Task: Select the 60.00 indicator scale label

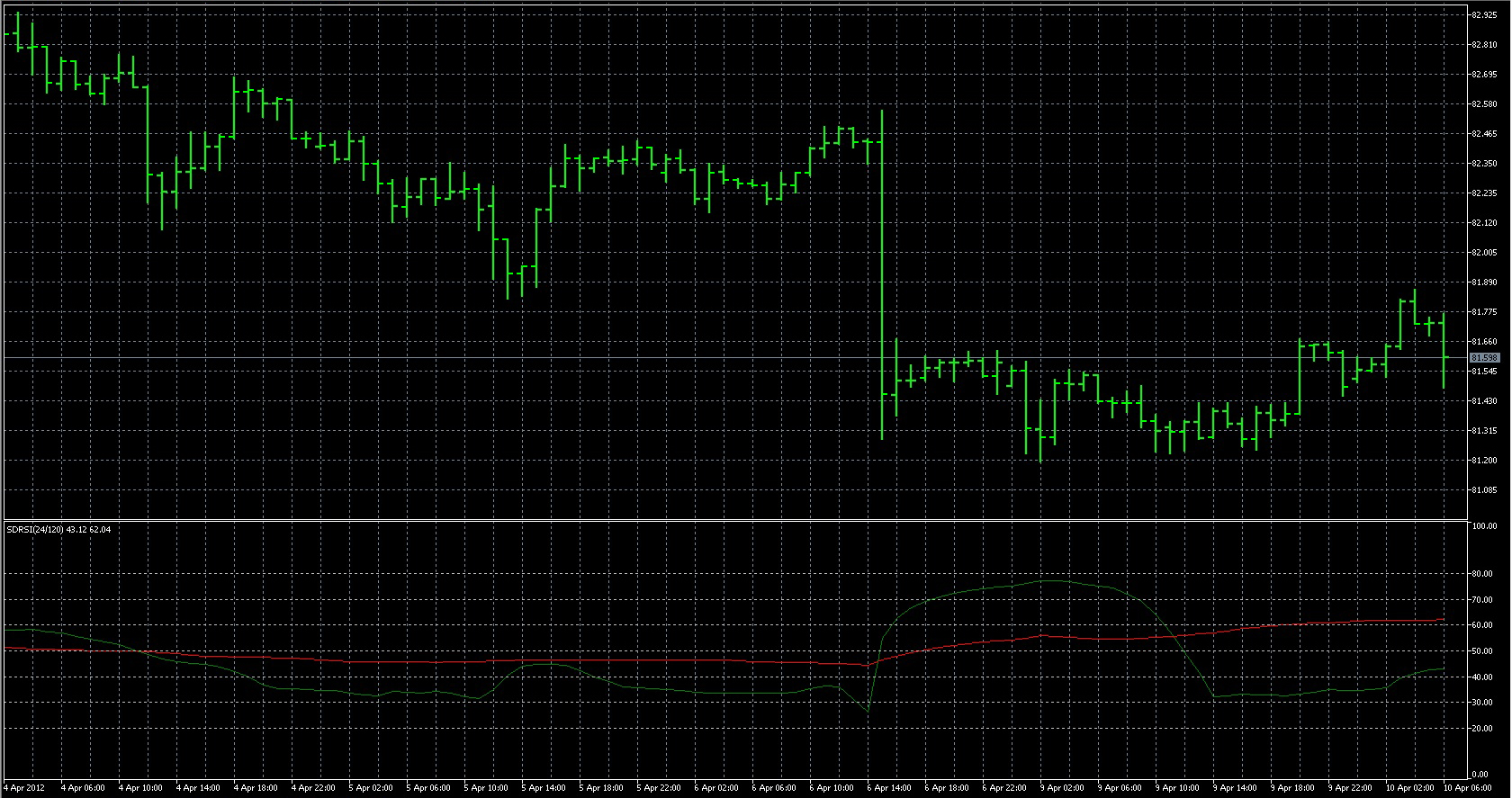Action: coord(1482,625)
